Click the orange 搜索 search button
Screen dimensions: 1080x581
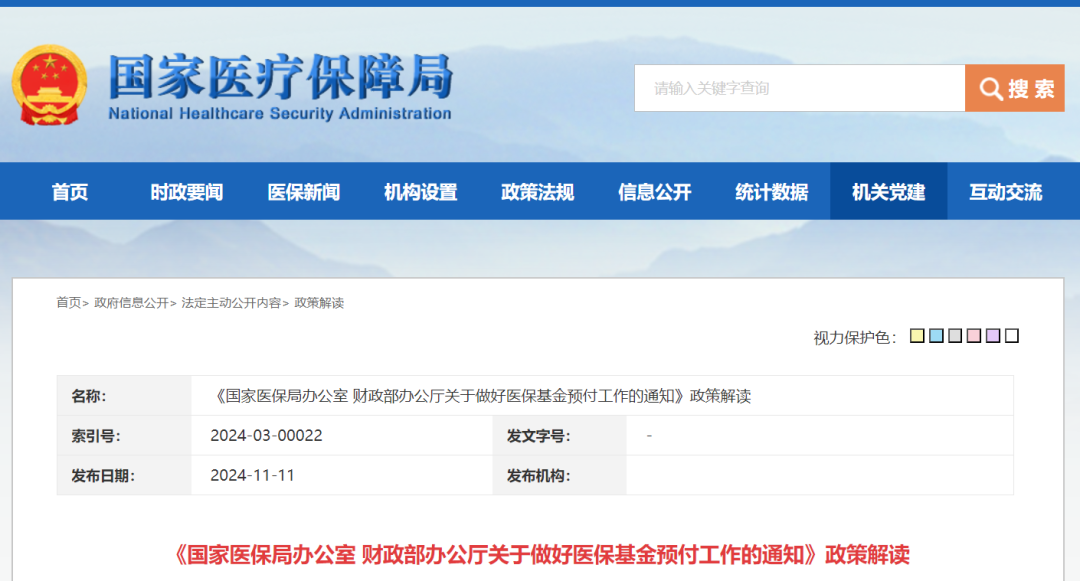(x=1015, y=88)
